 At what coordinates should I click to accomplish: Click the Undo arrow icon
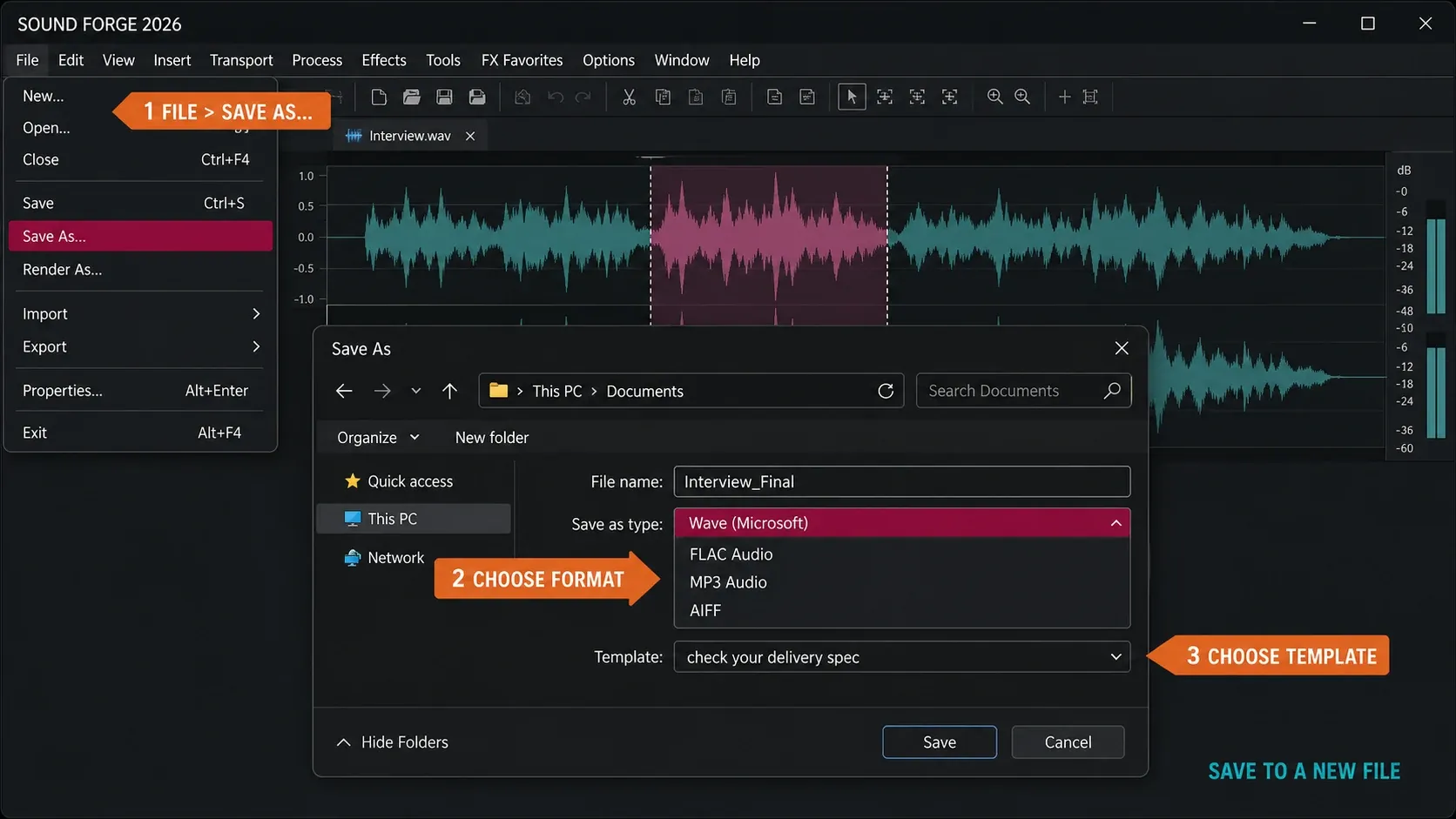(x=556, y=97)
